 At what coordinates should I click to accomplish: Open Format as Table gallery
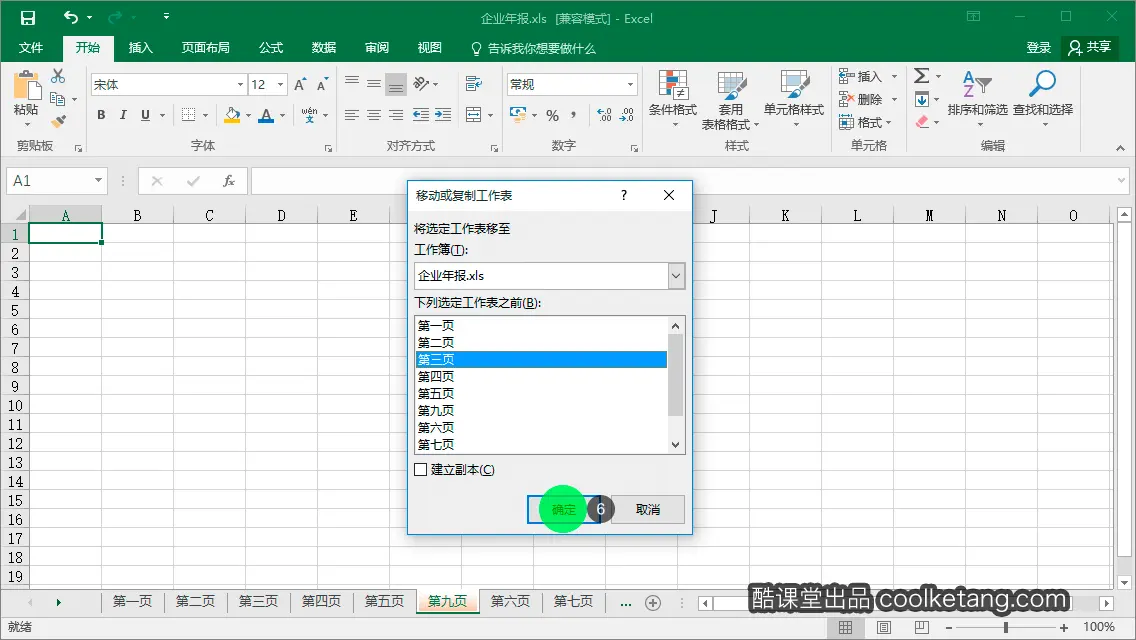(730, 100)
